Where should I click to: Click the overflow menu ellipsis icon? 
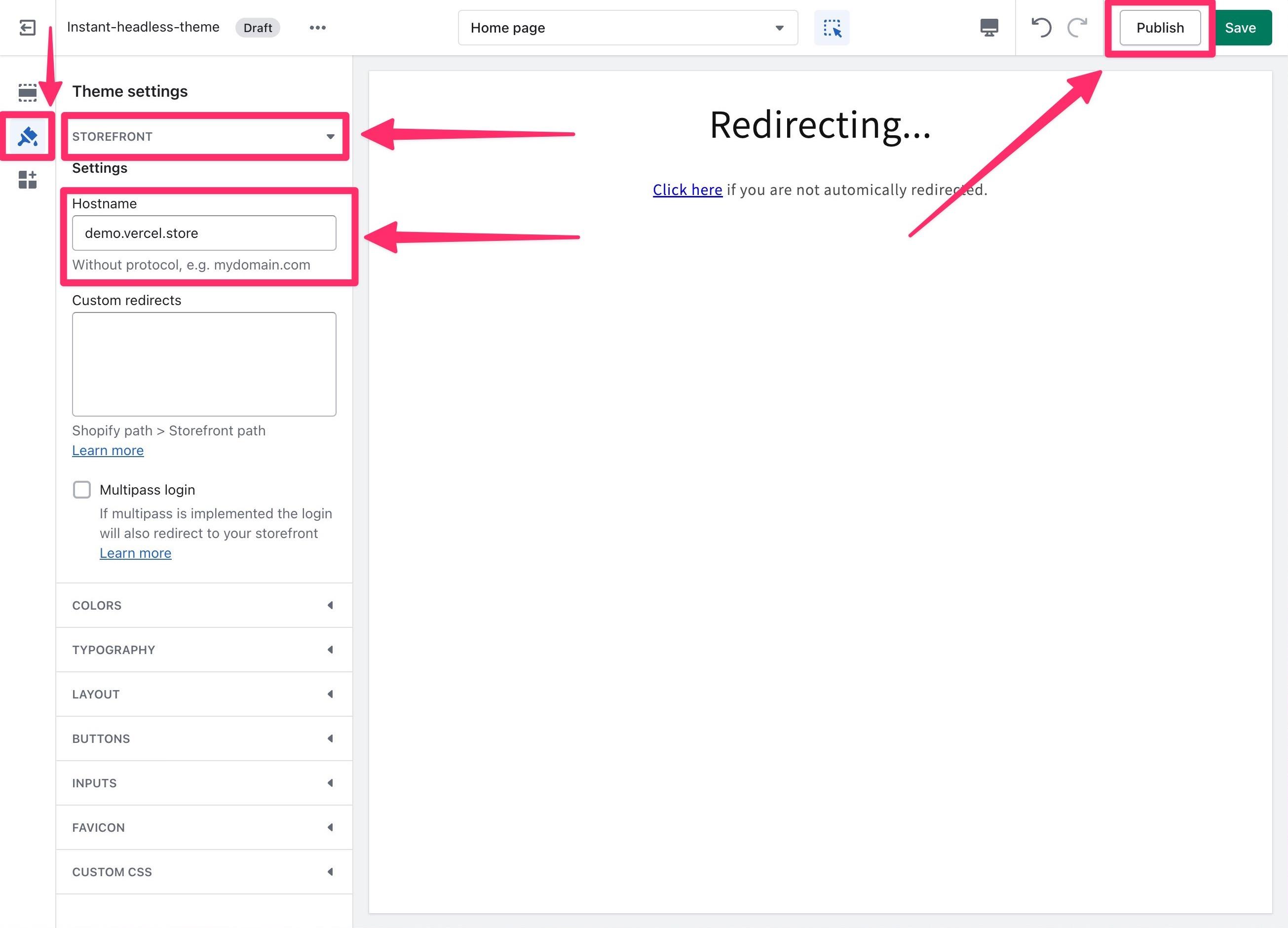(318, 27)
